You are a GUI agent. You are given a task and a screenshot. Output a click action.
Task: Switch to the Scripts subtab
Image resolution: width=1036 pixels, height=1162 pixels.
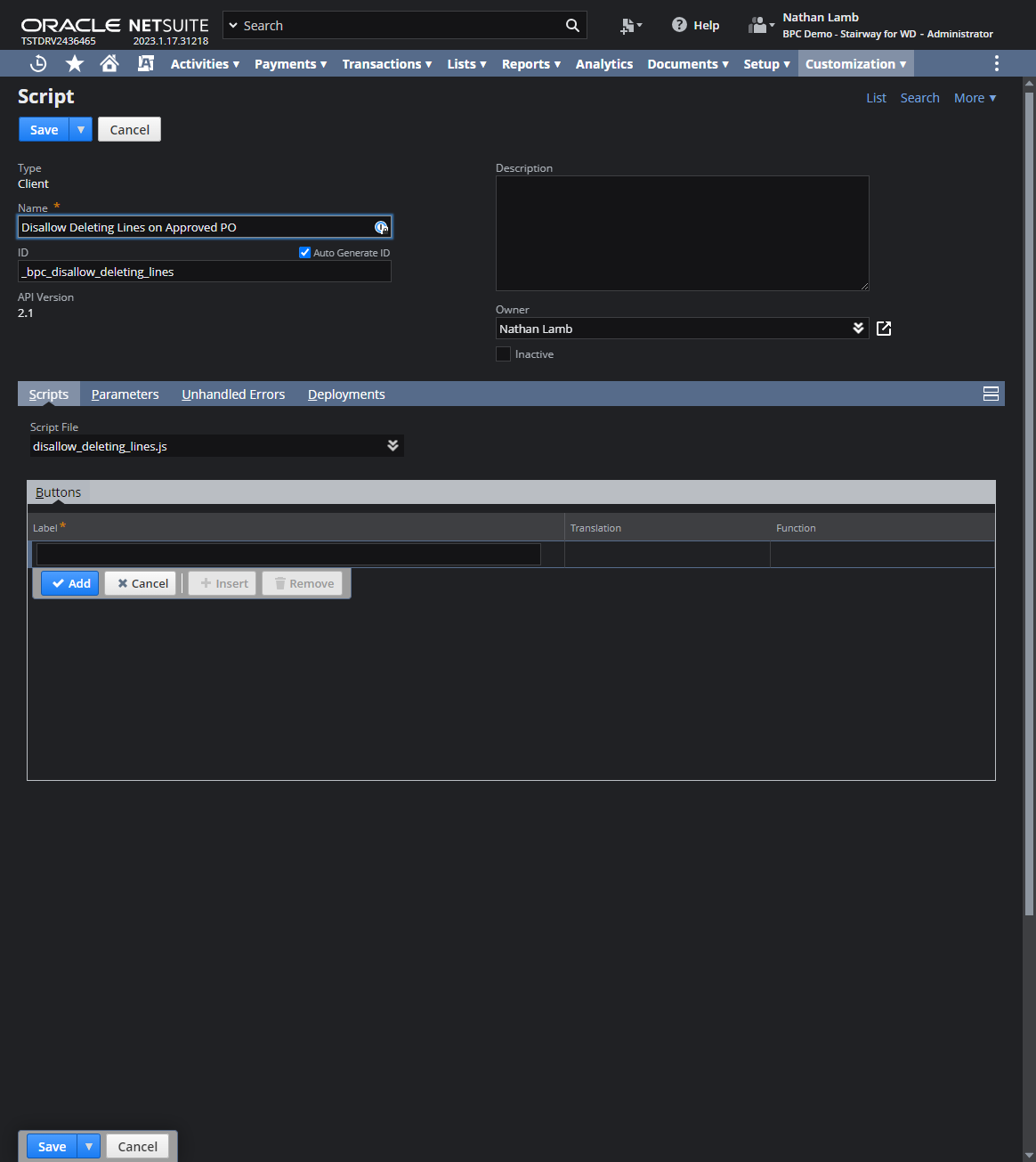coord(49,394)
